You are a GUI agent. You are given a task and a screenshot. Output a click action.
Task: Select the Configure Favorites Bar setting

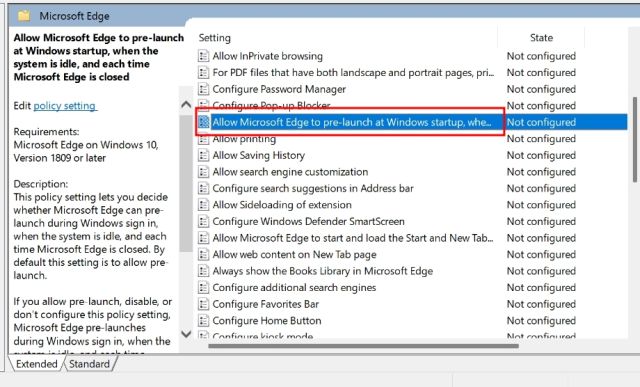coord(266,304)
